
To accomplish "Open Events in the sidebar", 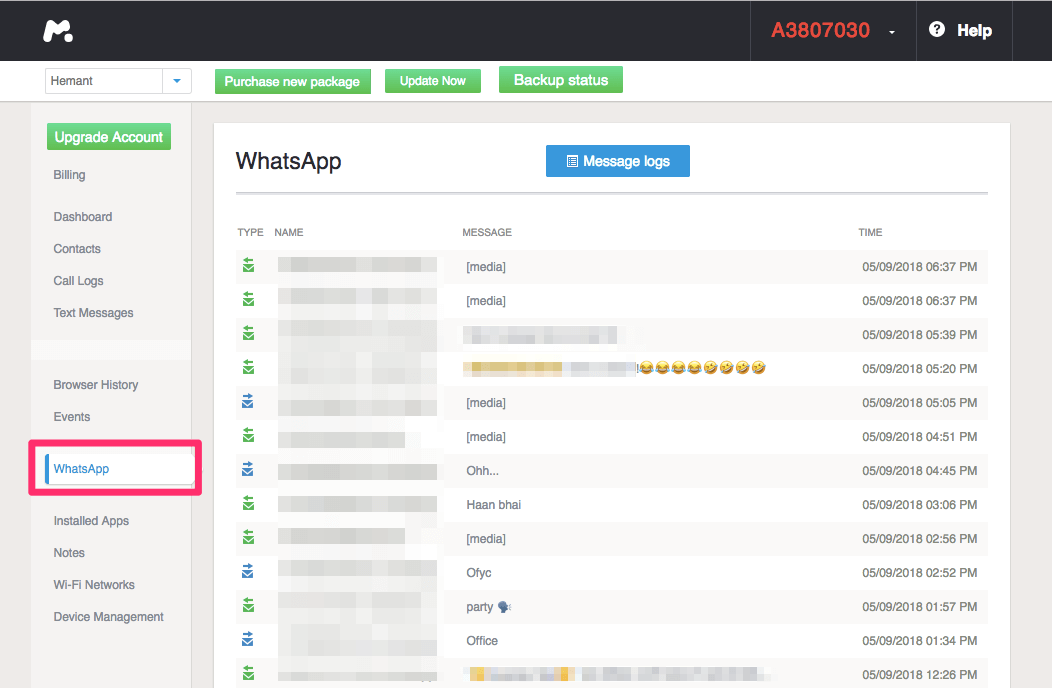I will tap(72, 417).
